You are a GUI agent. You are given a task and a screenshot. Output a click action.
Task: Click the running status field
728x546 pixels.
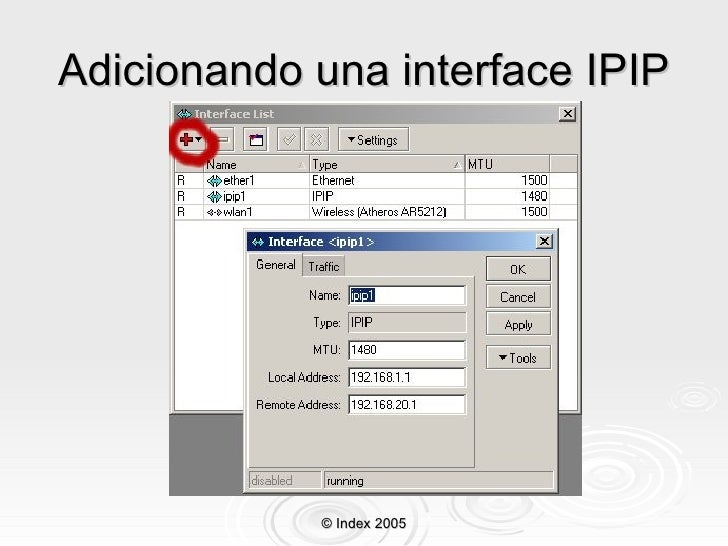[439, 481]
